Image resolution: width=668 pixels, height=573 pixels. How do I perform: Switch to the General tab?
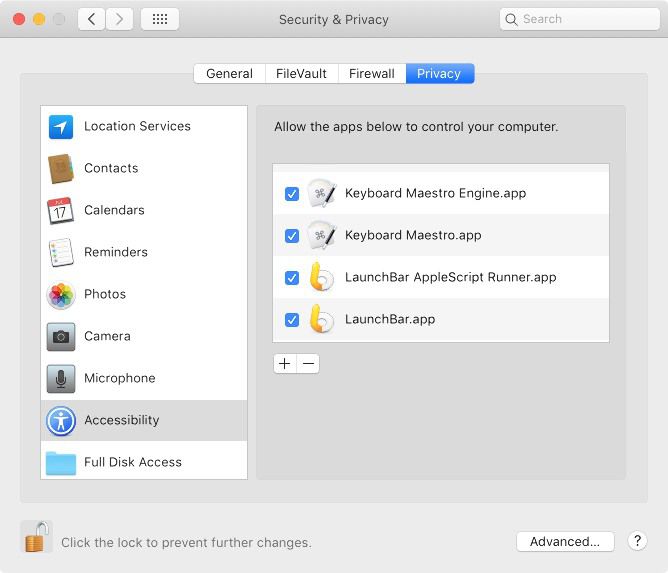[x=229, y=74]
